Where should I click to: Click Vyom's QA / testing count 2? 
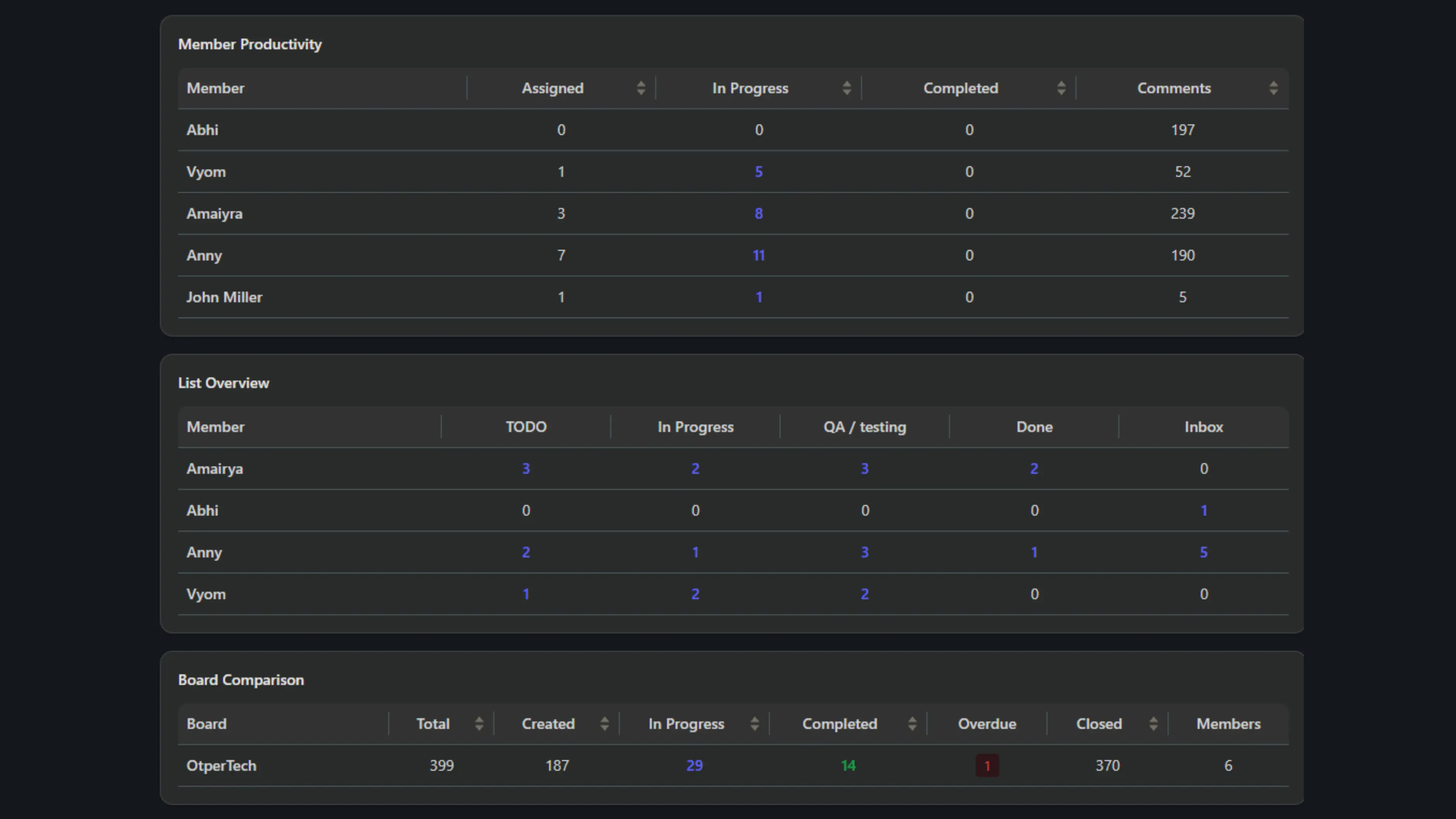(864, 594)
